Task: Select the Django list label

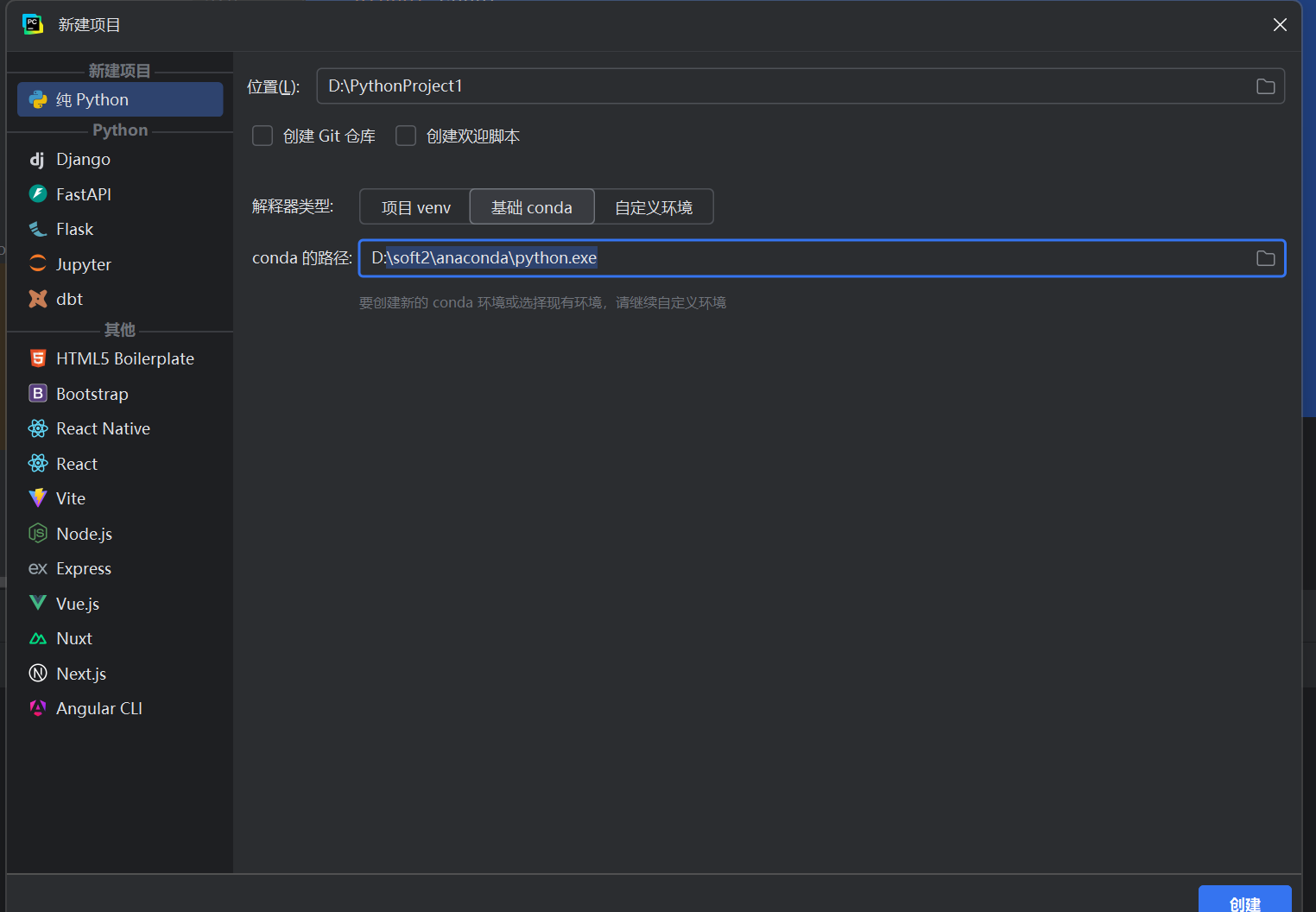Action: 83,160
